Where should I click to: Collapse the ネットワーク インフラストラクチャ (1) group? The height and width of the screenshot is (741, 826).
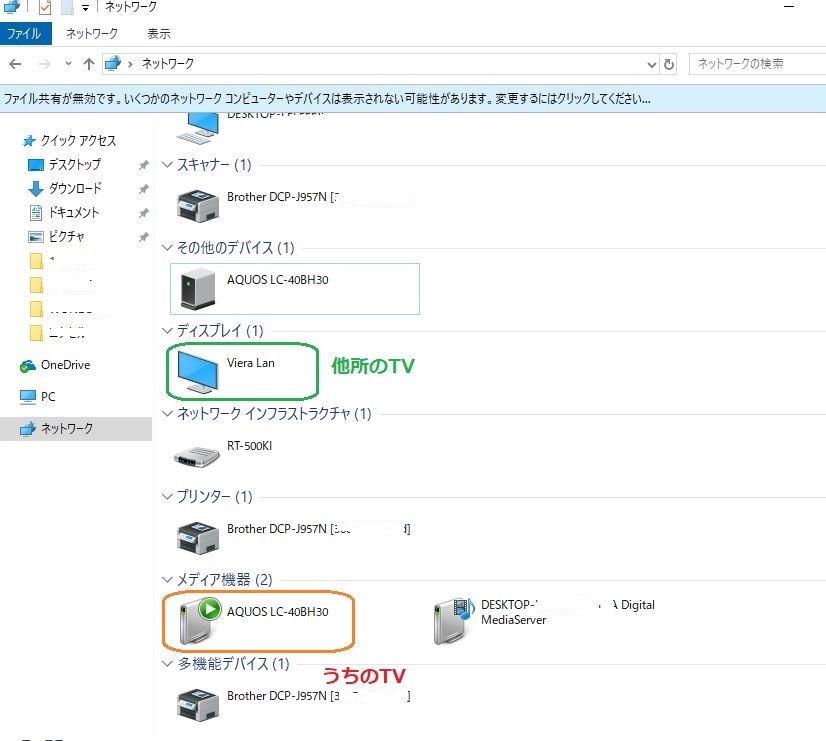click(167, 413)
